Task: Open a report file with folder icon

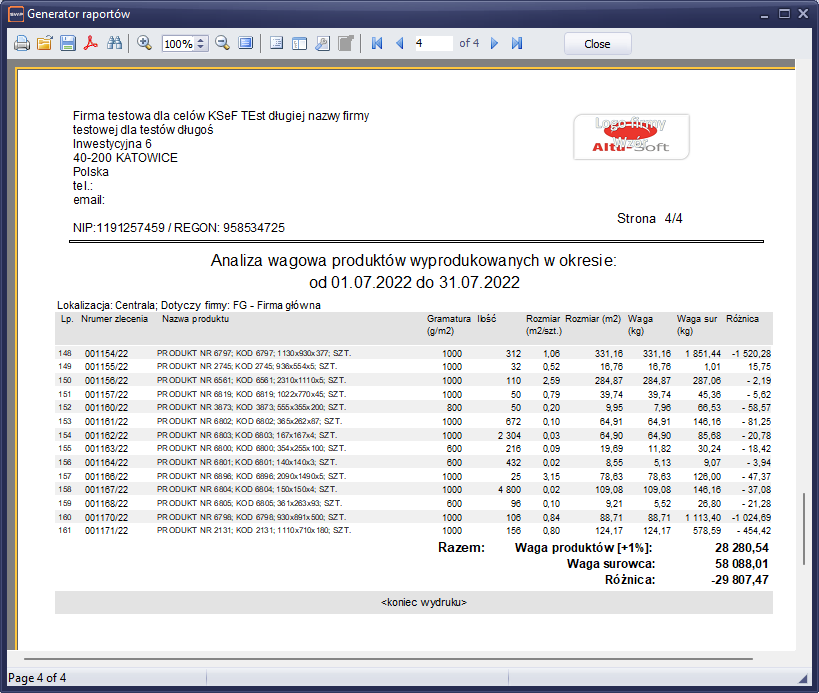Action: 45,44
